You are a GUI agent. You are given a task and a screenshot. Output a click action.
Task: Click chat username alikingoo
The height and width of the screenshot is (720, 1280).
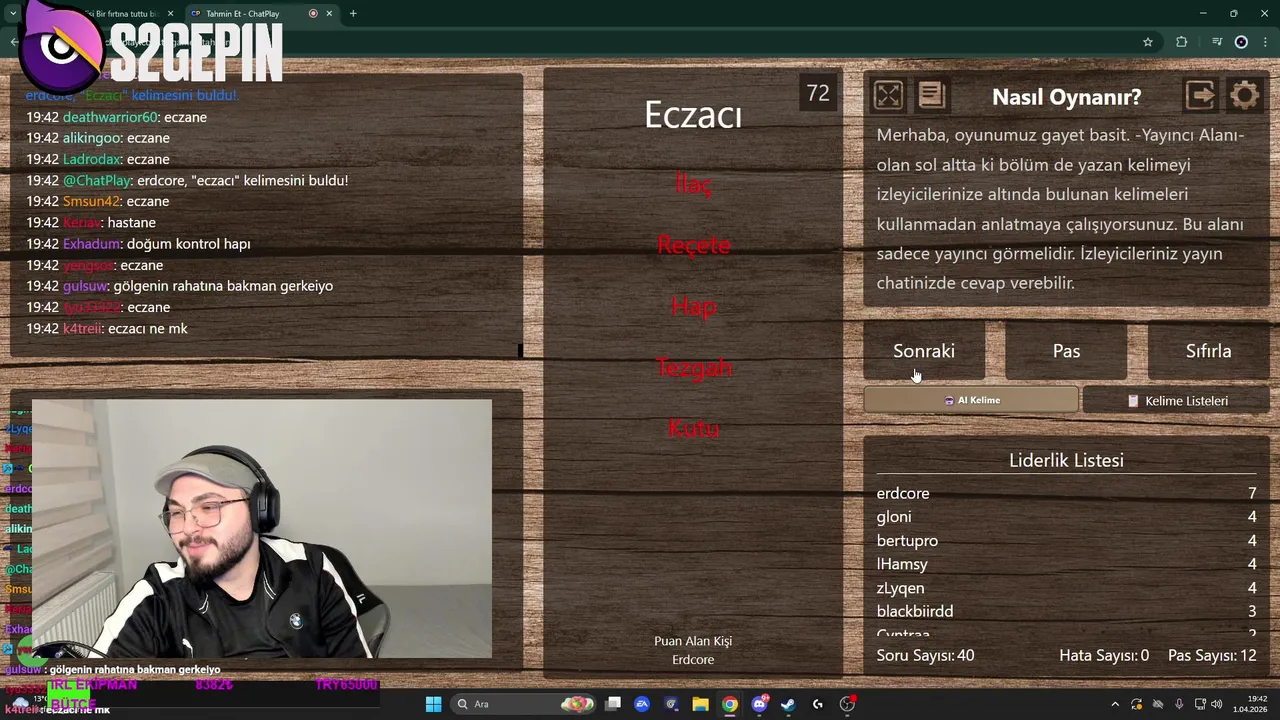[92, 138]
